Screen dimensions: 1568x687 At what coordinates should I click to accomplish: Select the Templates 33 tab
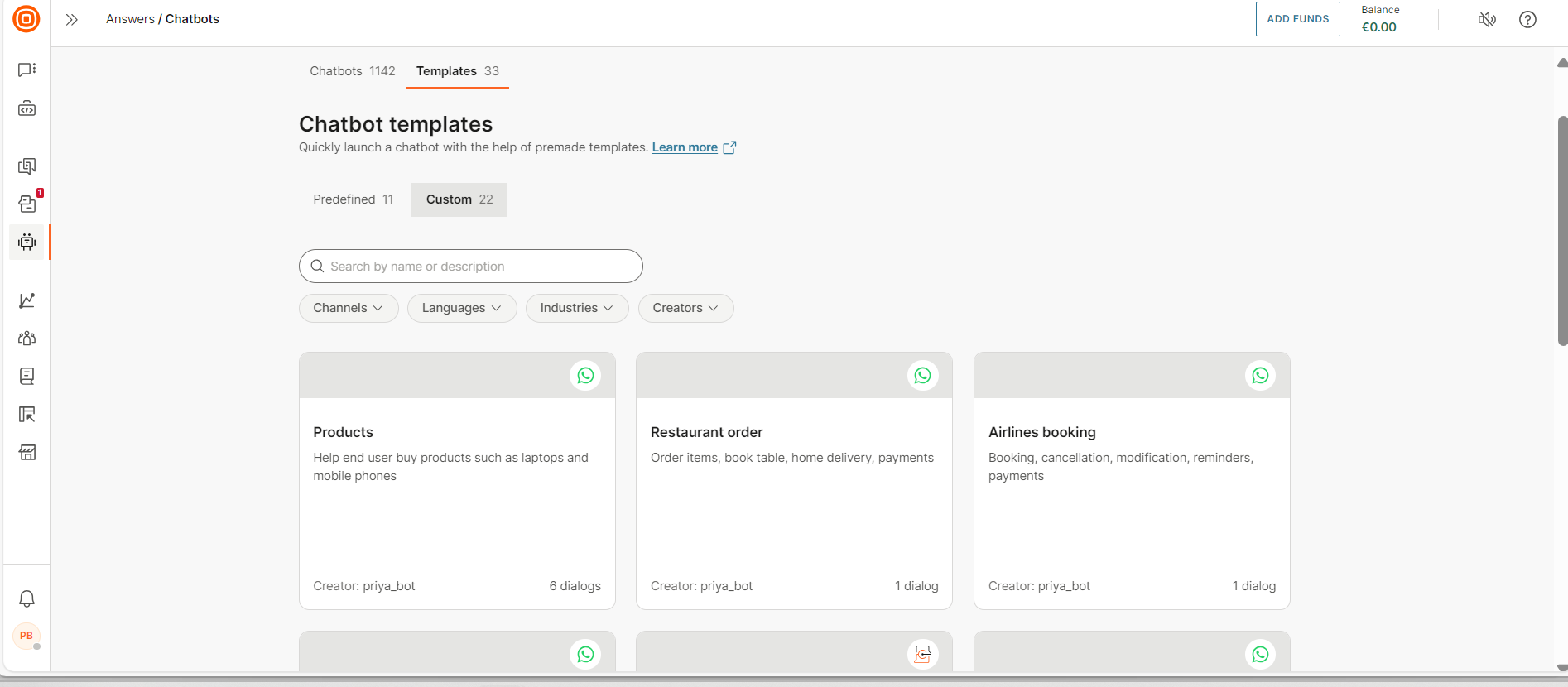coord(457,71)
